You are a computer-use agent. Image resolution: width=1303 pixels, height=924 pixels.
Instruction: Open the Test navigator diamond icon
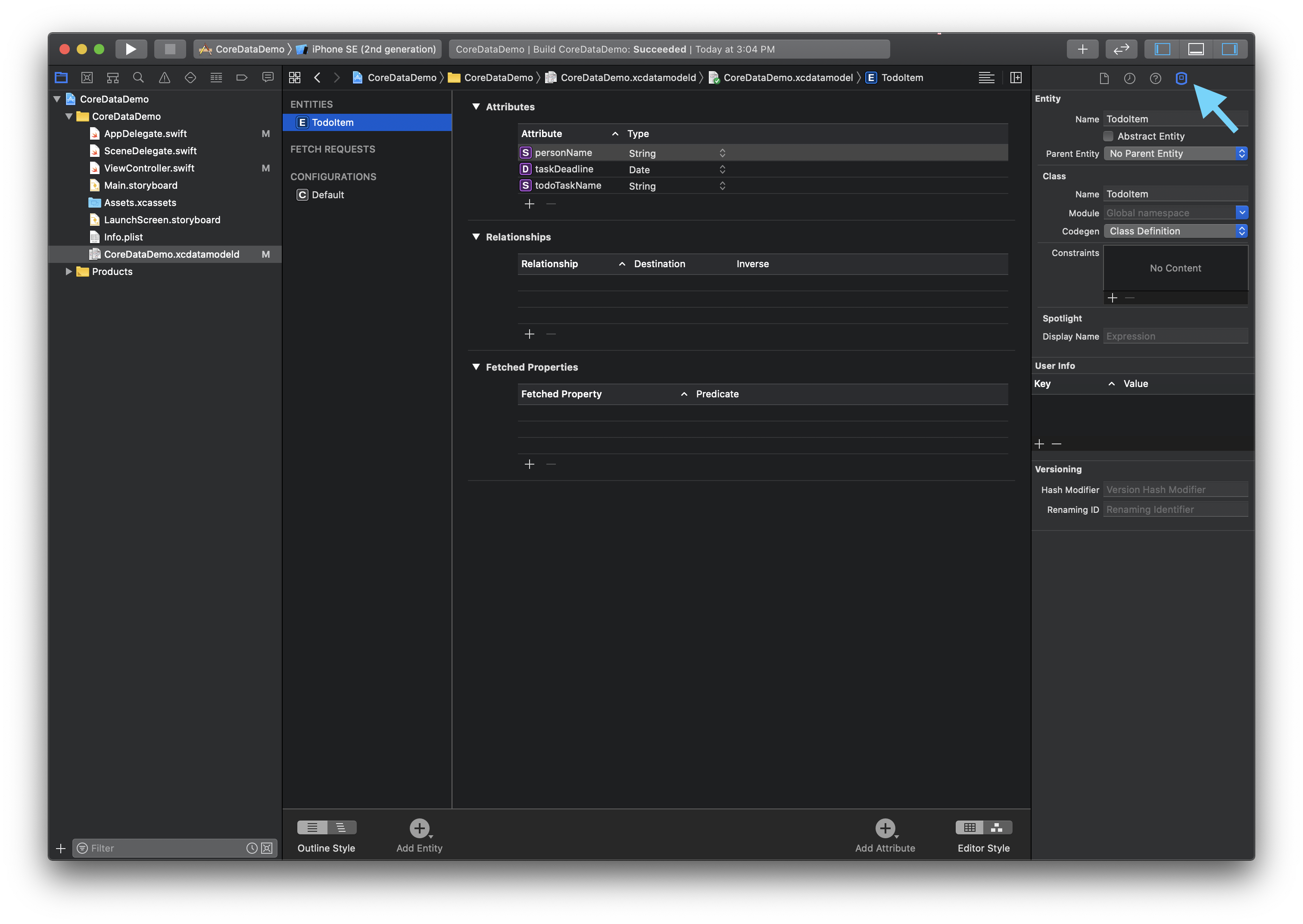click(190, 78)
